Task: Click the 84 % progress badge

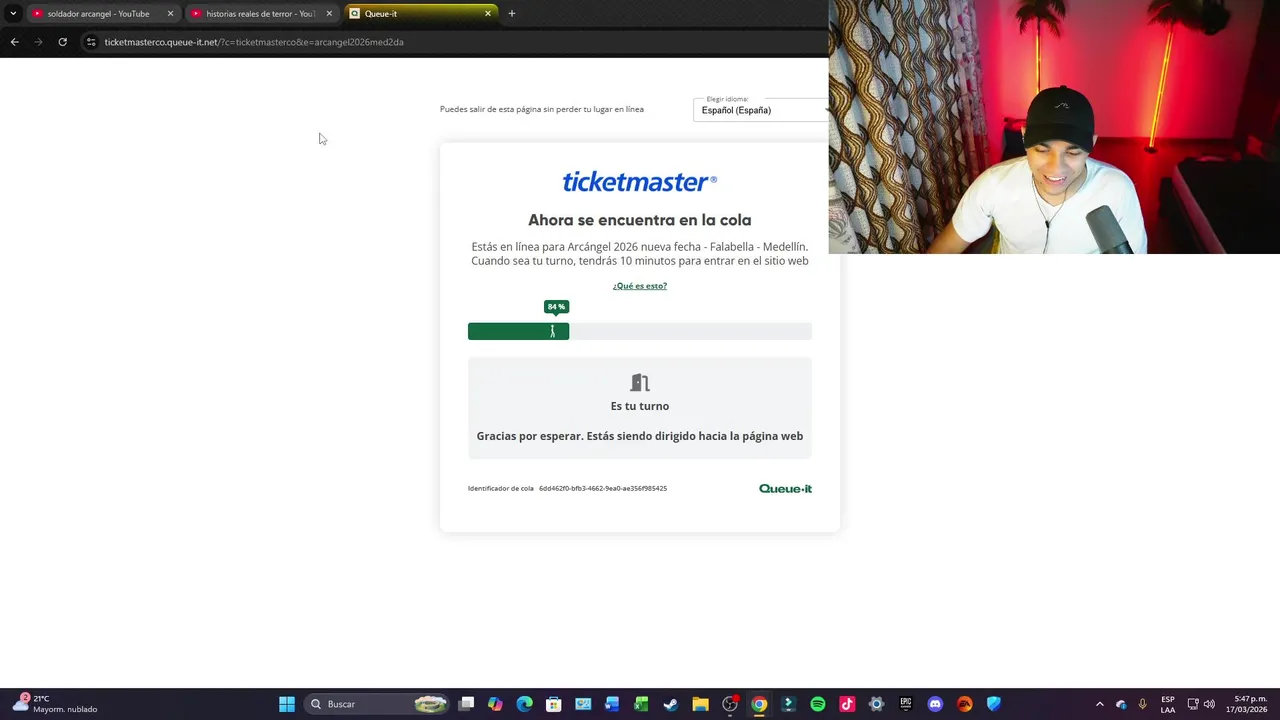Action: pyautogui.click(x=556, y=307)
